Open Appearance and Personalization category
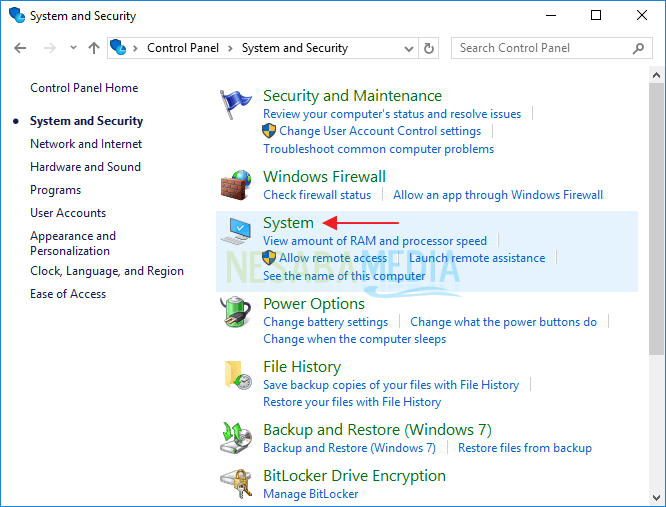Image resolution: width=666 pixels, height=507 pixels. tap(73, 243)
